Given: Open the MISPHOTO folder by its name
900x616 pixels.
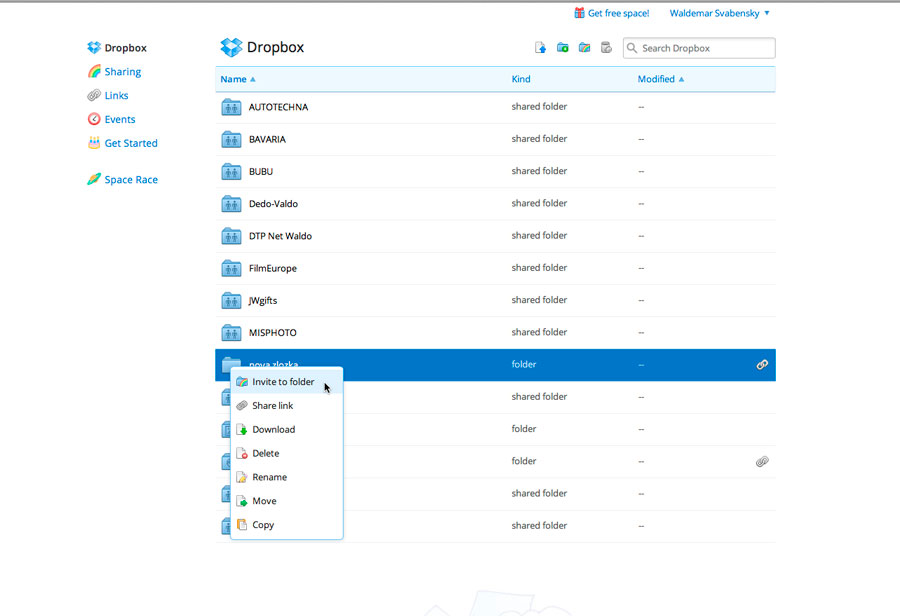Looking at the screenshot, I should tap(273, 332).
